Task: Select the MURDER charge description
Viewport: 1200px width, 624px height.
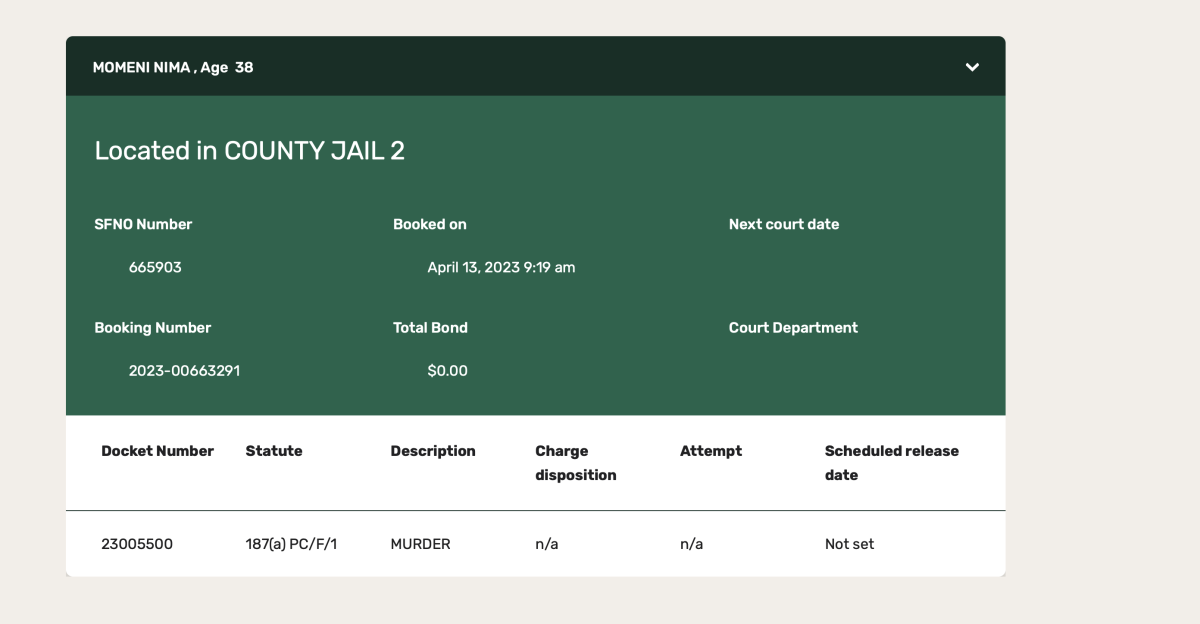Action: coord(420,543)
